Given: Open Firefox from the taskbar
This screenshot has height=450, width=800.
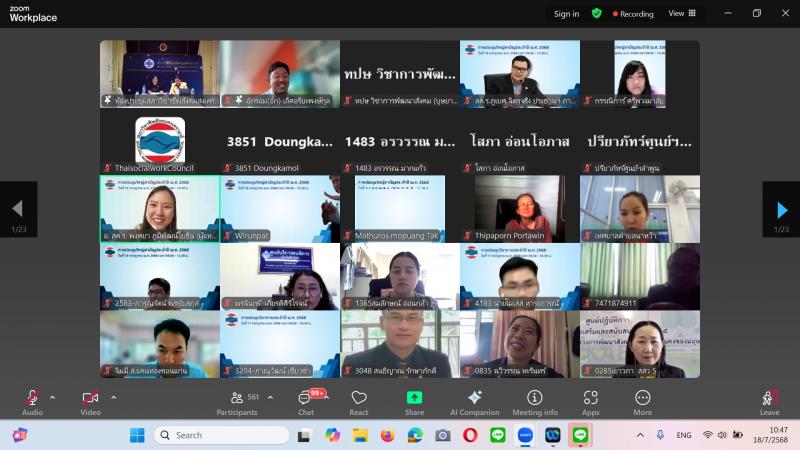Looking at the screenshot, I should [x=388, y=435].
